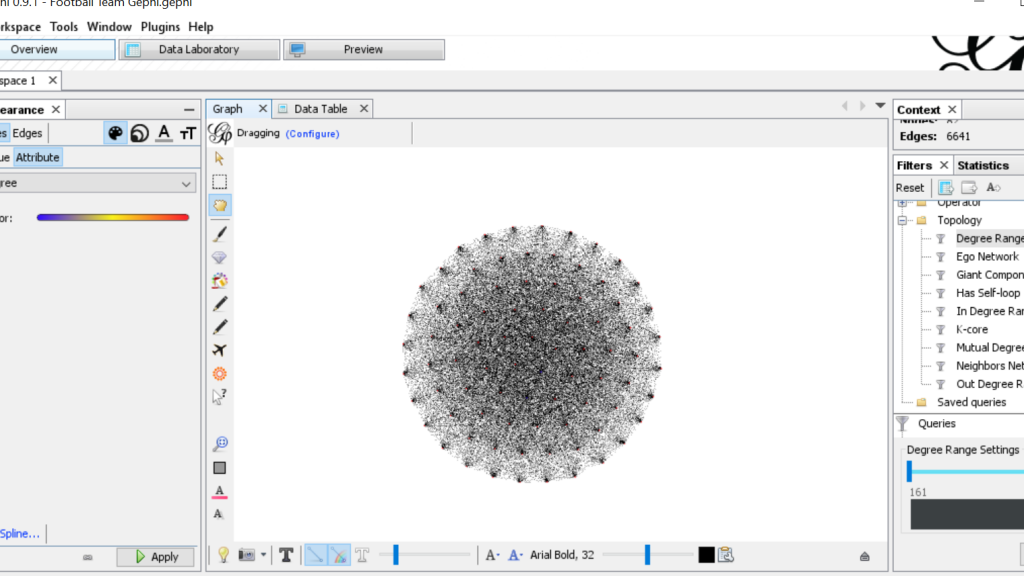Click the Center on Graph magnifier icon

219,444
